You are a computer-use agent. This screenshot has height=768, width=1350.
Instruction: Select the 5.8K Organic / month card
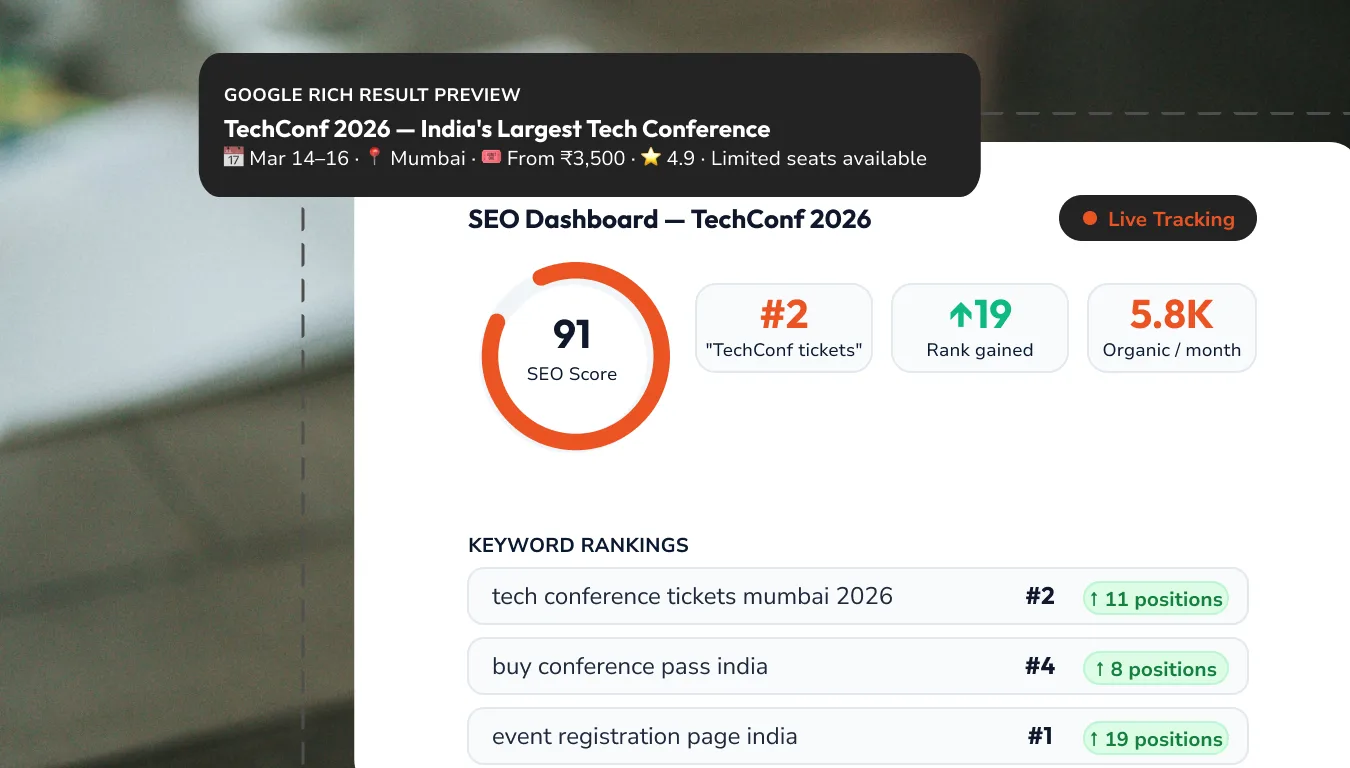click(1171, 328)
